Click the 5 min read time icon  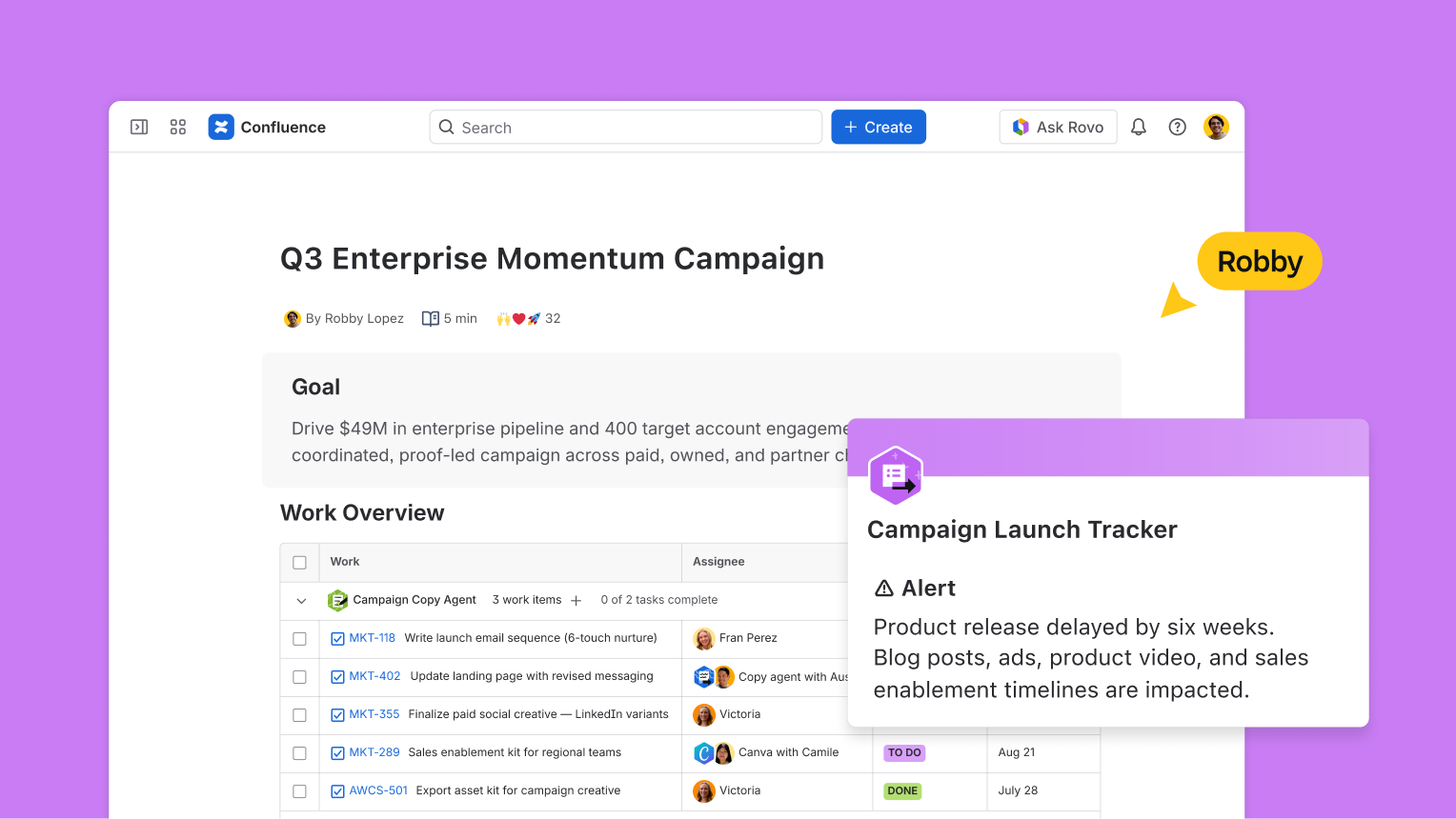[431, 318]
